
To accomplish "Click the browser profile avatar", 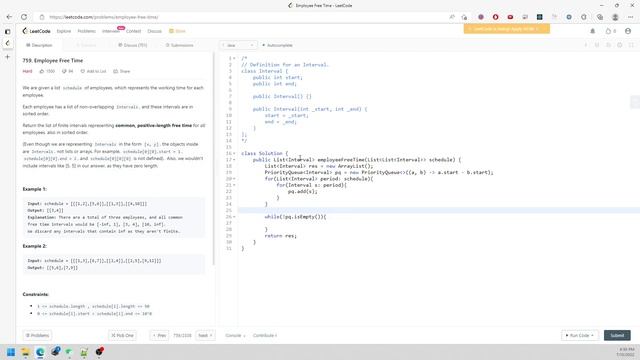I will coord(615,17).
